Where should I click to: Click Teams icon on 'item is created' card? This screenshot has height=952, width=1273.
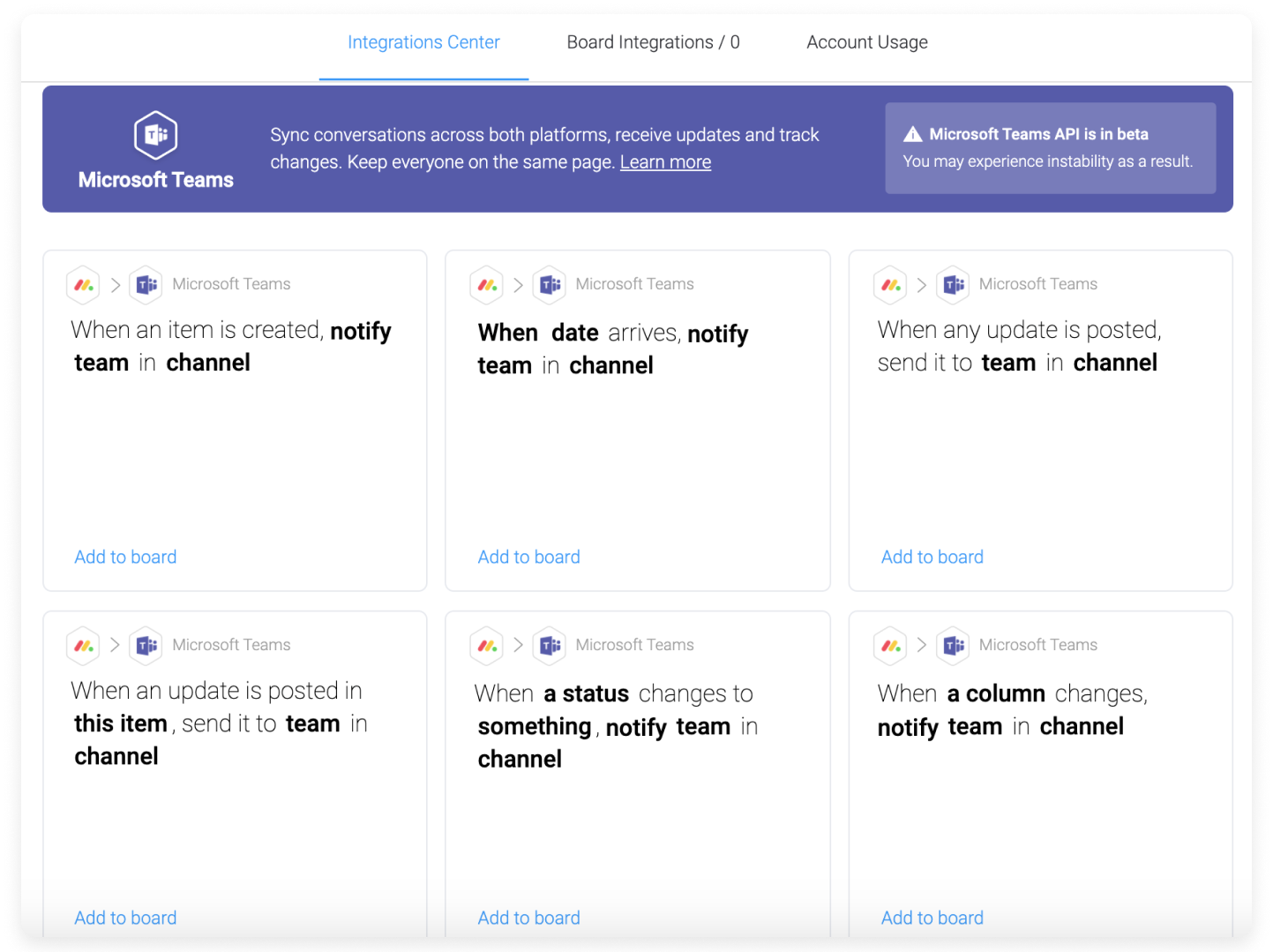[146, 285]
